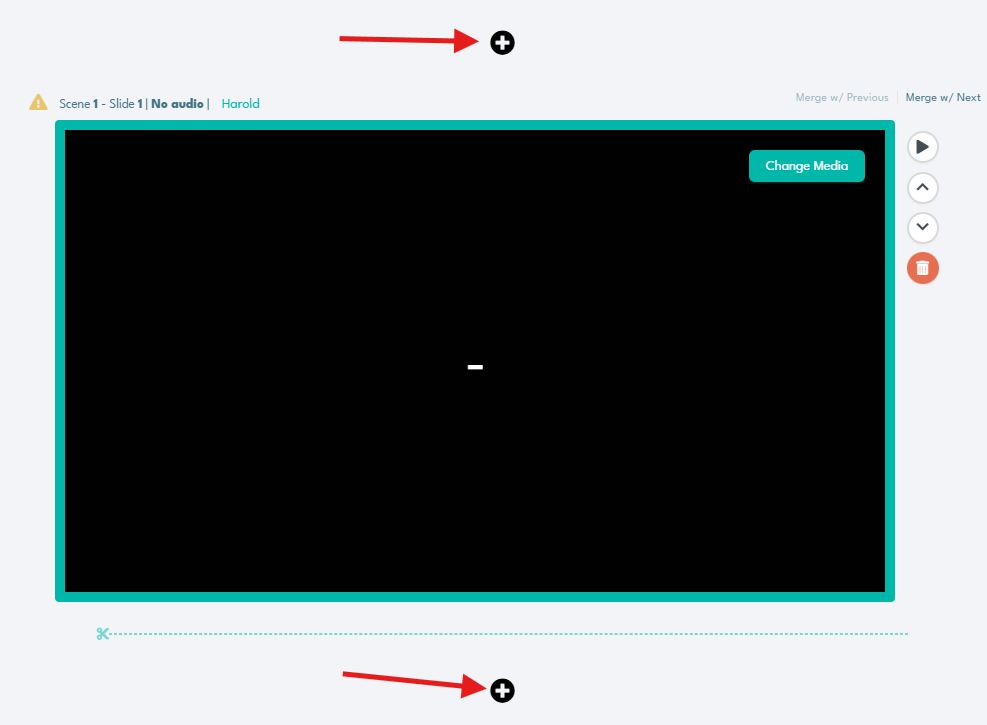This screenshot has height=725, width=987.
Task: Click the plus icon below the slide
Action: pyautogui.click(x=502, y=690)
